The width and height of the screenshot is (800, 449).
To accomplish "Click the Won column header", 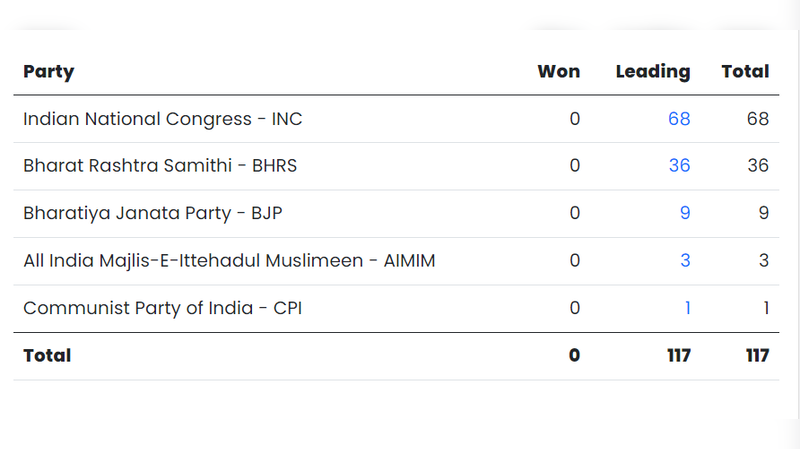I will pyautogui.click(x=558, y=71).
